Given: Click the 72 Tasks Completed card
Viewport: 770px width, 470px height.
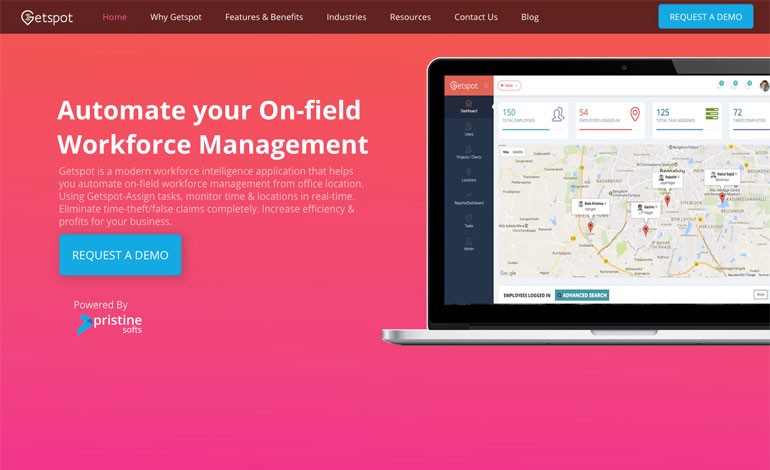Looking at the screenshot, I should pyautogui.click(x=749, y=119).
